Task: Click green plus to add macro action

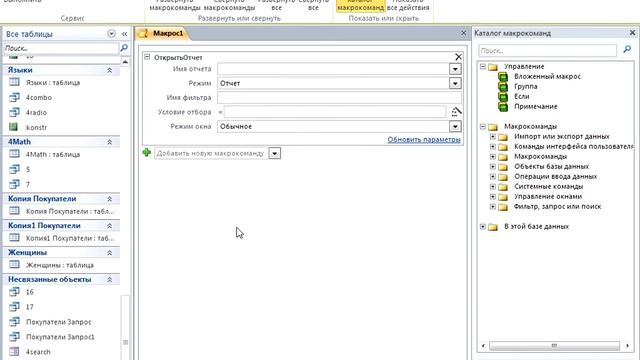Action: 147,153
